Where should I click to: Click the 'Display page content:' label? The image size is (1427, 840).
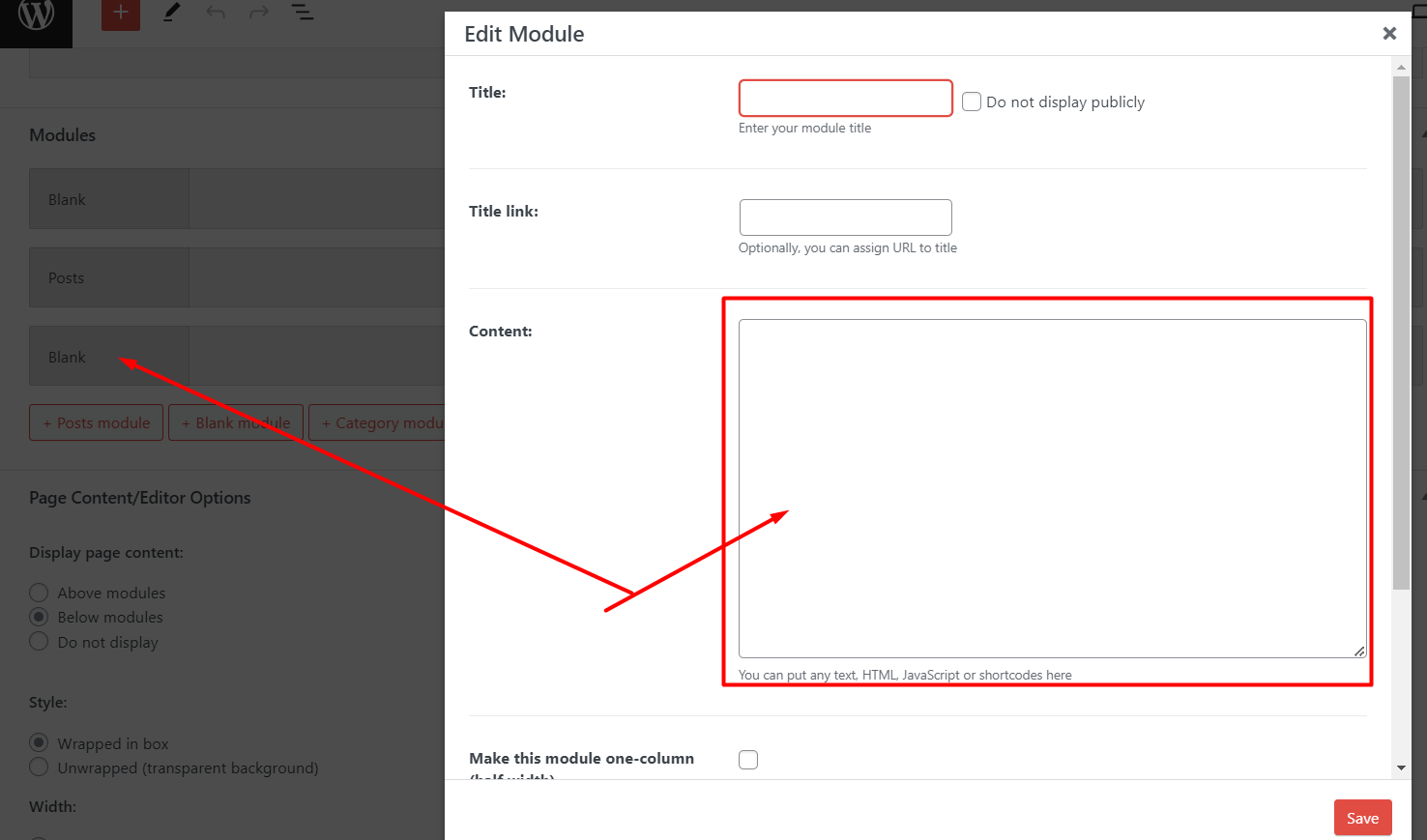[x=106, y=553]
